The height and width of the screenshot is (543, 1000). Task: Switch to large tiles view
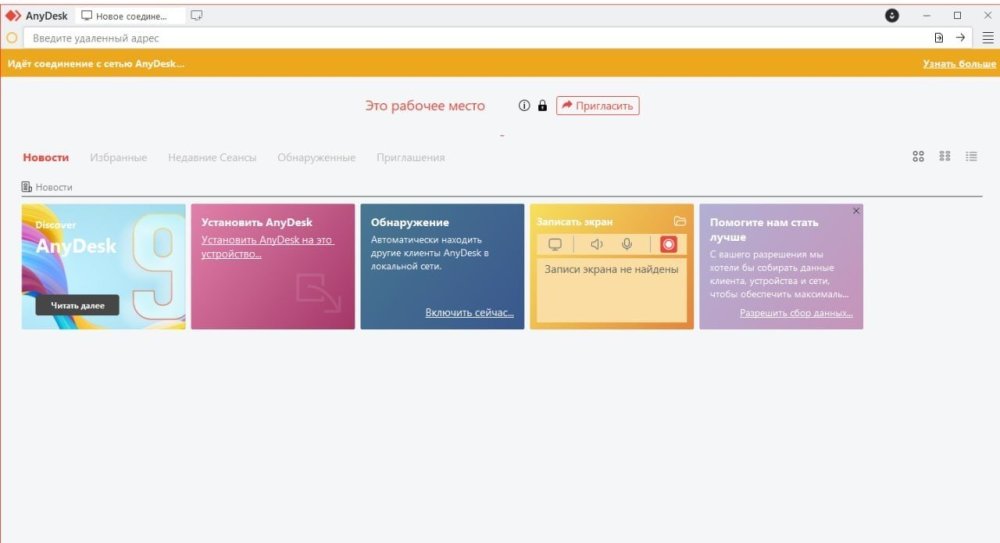point(918,156)
